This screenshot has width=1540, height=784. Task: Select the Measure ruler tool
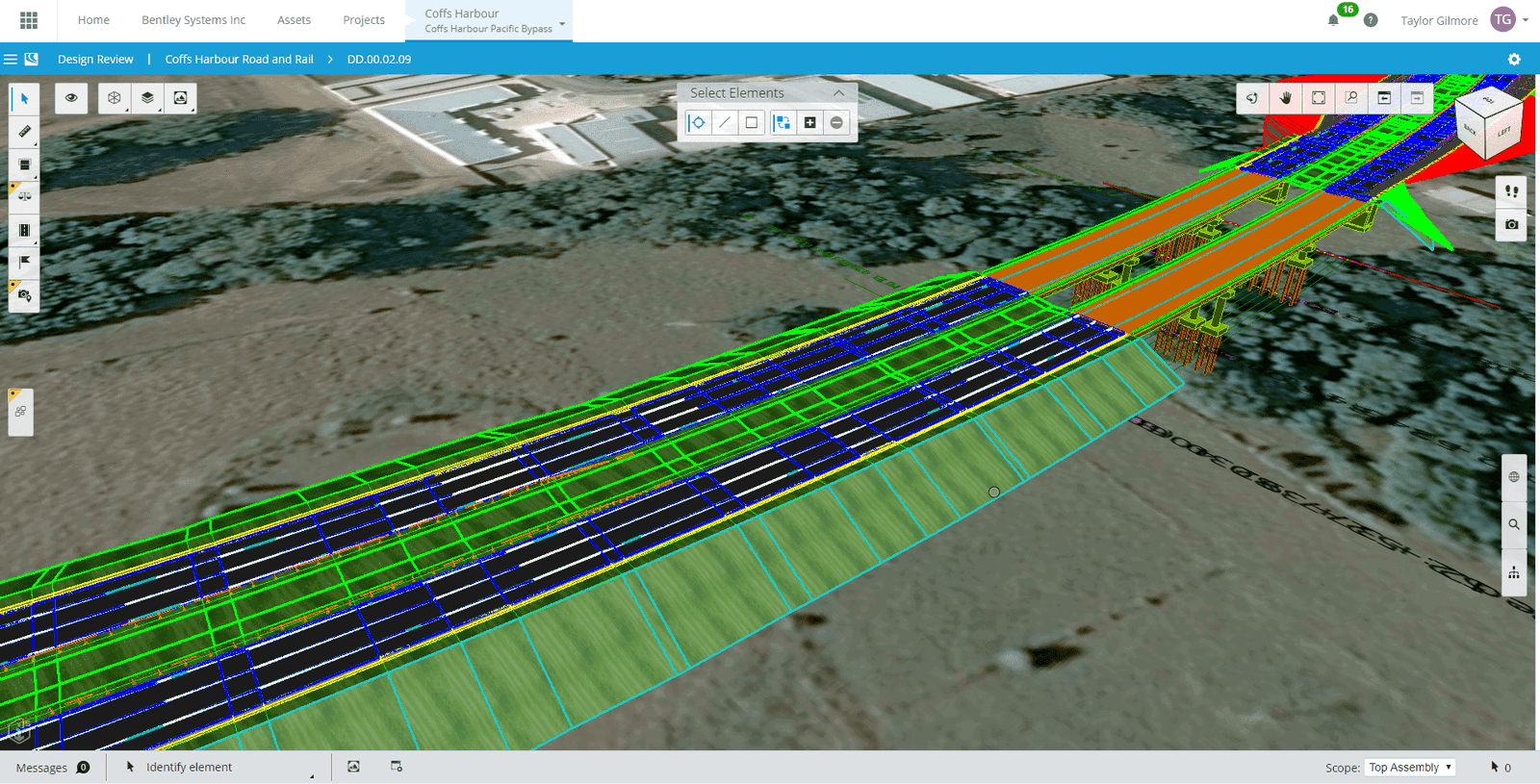point(25,132)
